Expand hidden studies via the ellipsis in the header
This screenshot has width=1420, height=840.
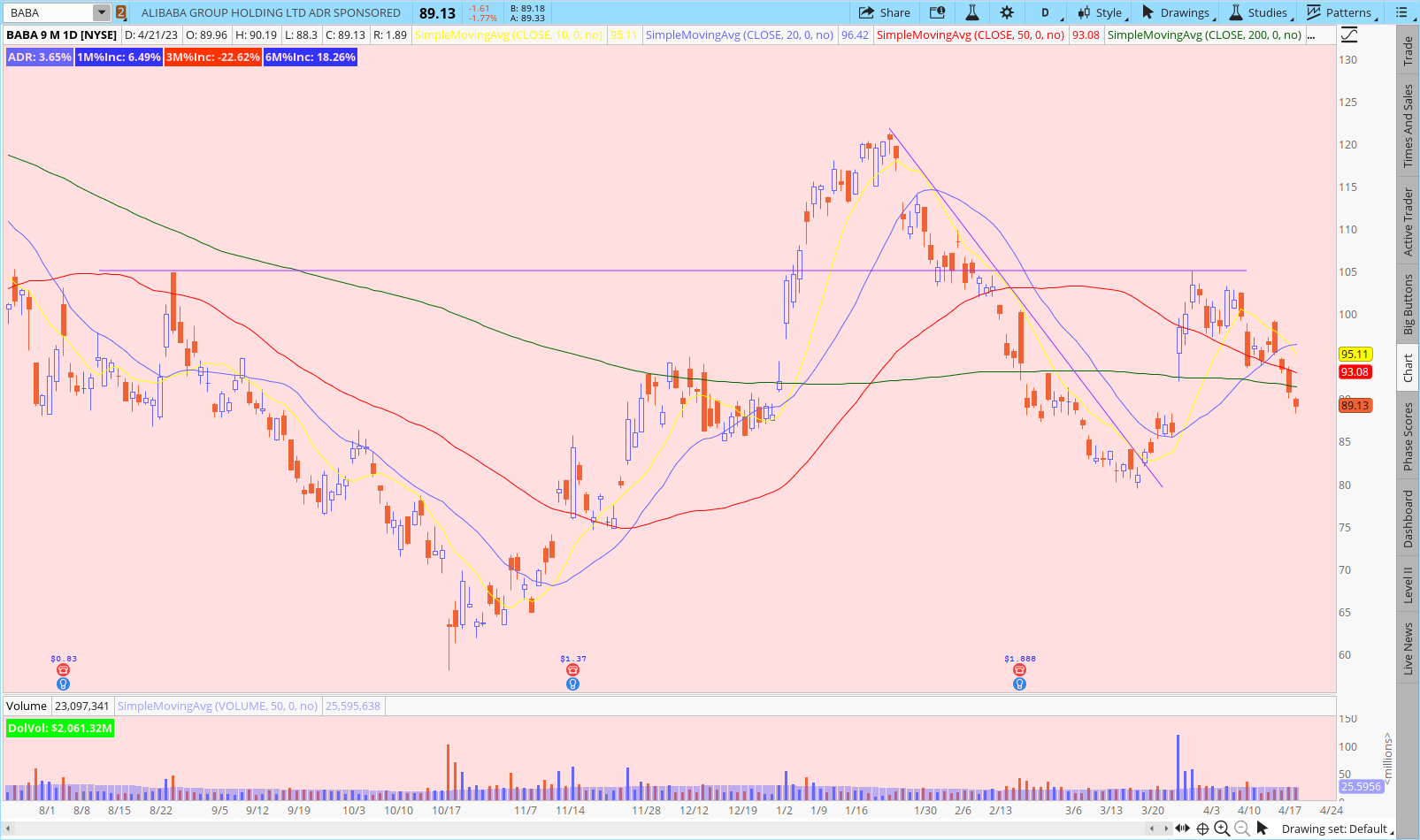point(1311,35)
